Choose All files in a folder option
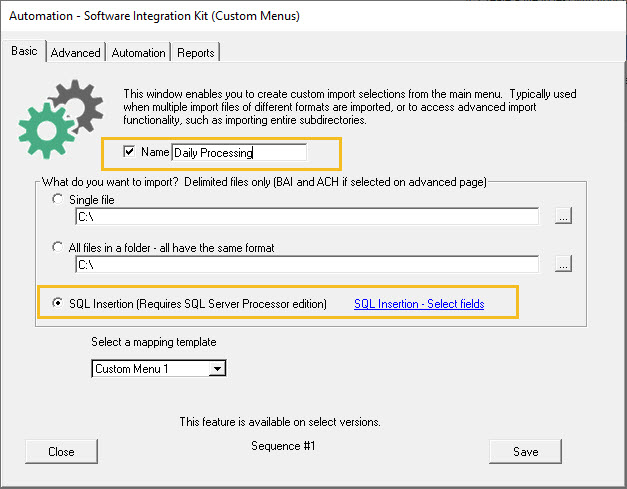The height and width of the screenshot is (489, 627). tap(58, 247)
